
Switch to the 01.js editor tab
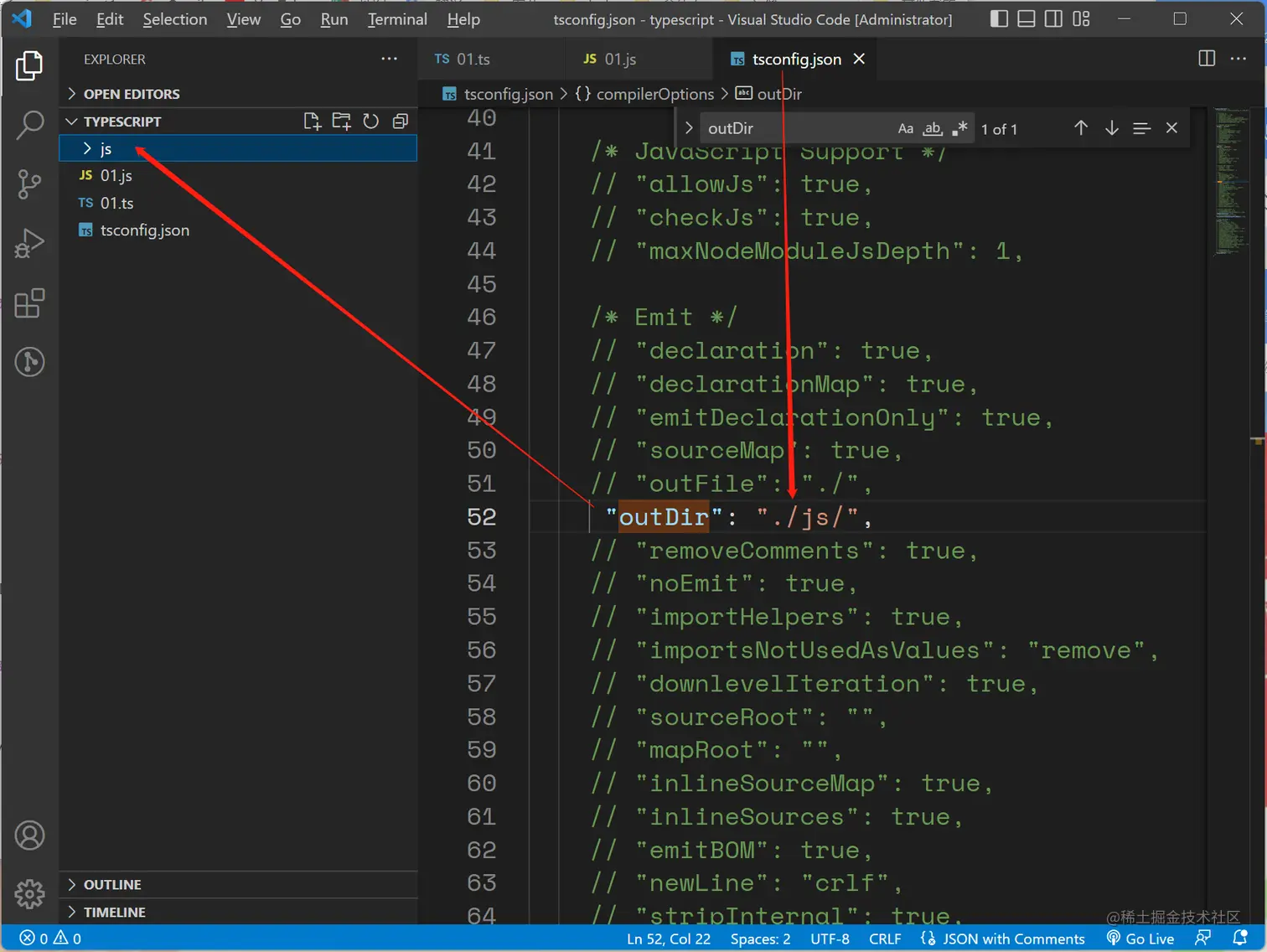[x=639, y=59]
